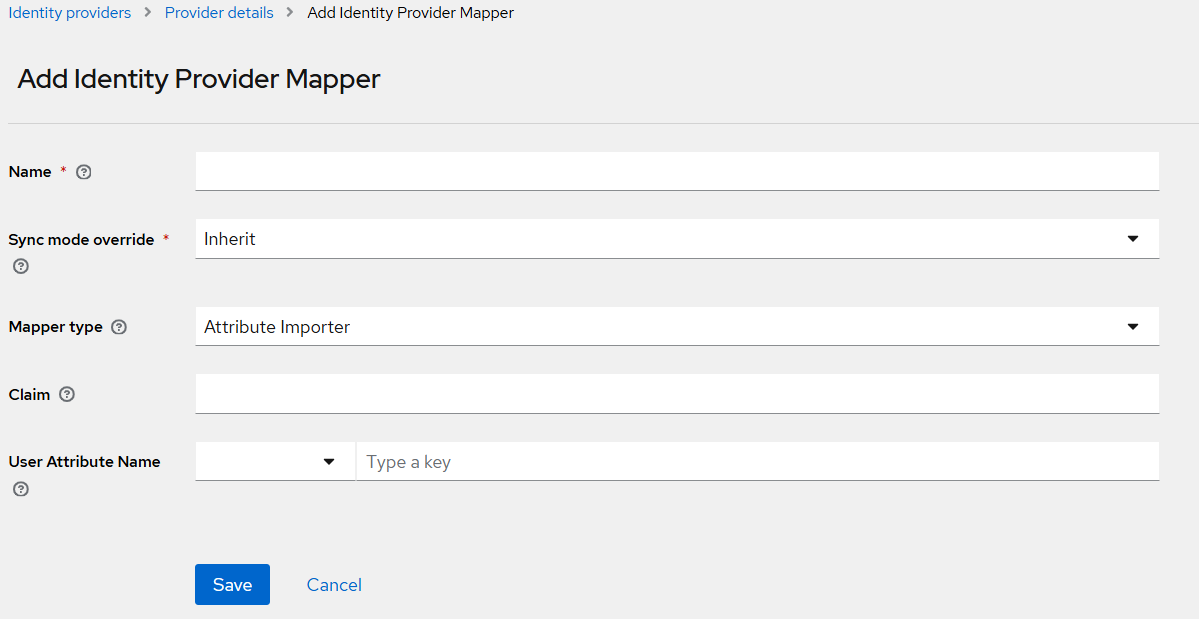
Task: Click into the Claim input field
Action: (x=677, y=394)
